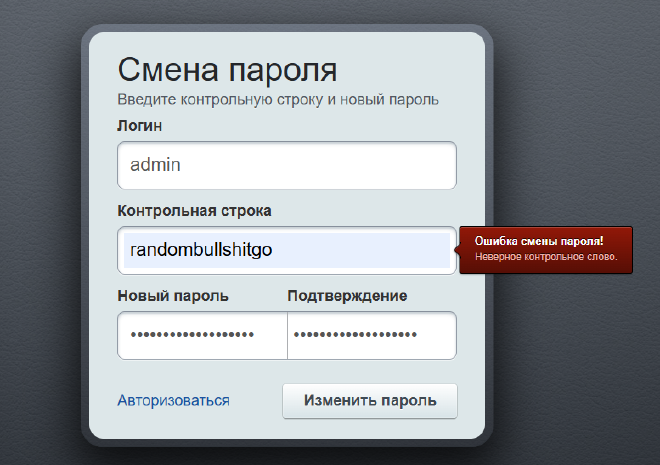
Task: Focus the Новый пароль password field
Action: pos(202,335)
